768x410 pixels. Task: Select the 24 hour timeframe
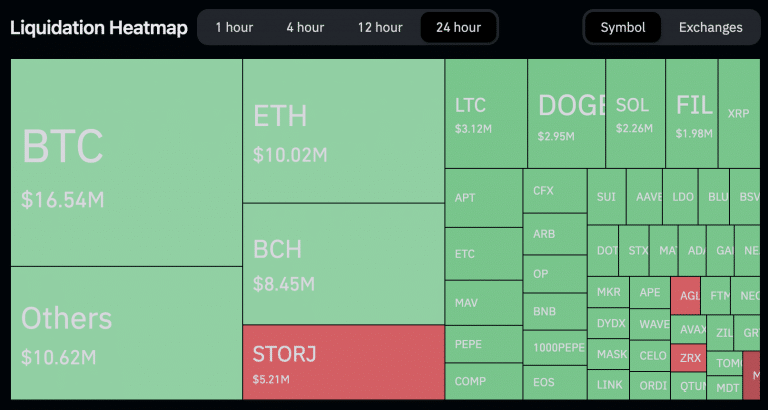459,27
